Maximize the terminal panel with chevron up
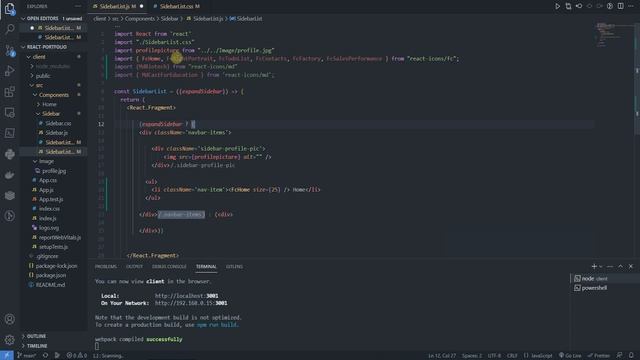 pyautogui.click(x=620, y=266)
